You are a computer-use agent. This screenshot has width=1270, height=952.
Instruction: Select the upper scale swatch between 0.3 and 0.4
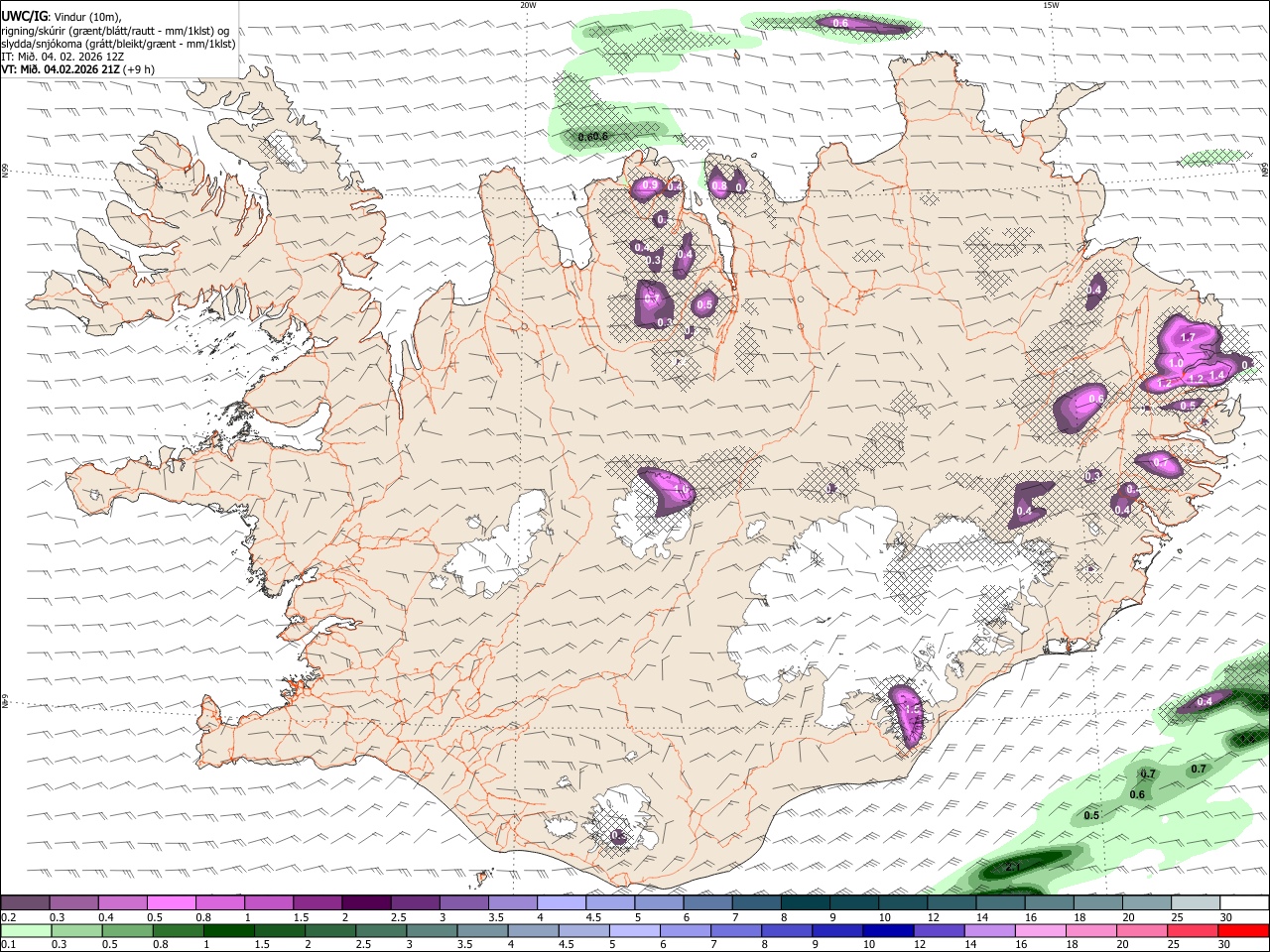[73, 903]
